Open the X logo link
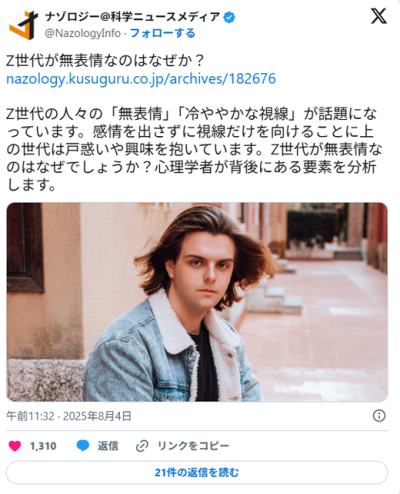Screen dimensions: 400x494 click(x=379, y=16)
